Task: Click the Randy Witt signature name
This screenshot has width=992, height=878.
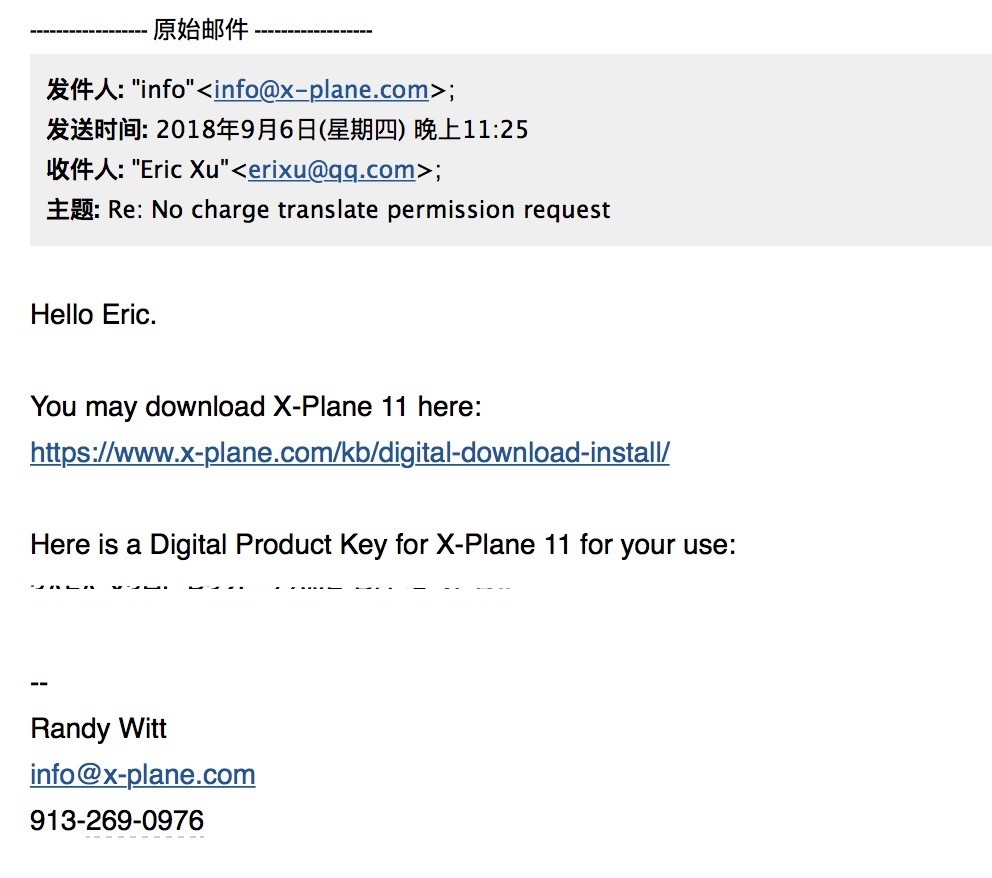Action: click(99, 729)
